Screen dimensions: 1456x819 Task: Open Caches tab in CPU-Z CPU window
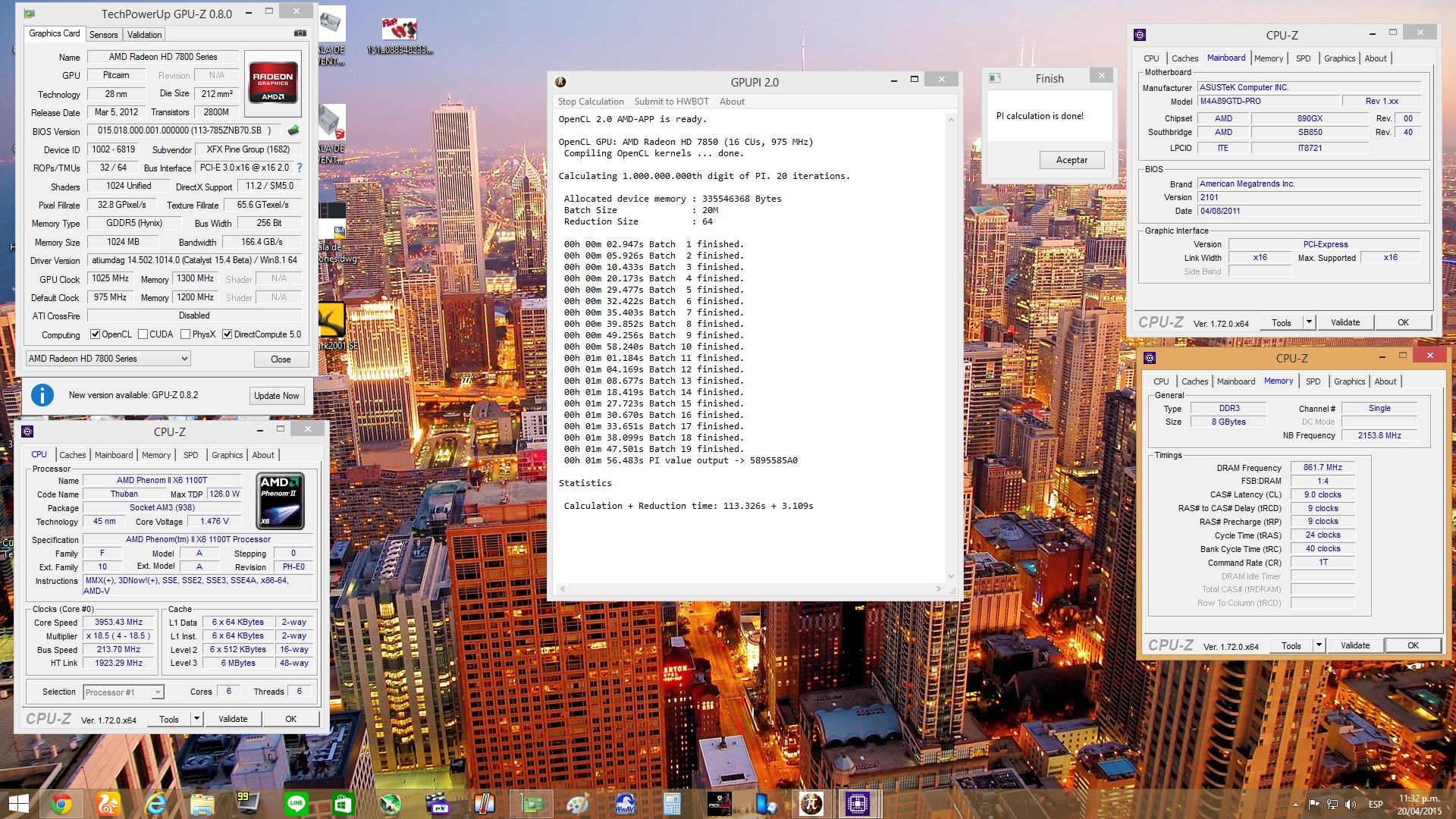coord(73,455)
